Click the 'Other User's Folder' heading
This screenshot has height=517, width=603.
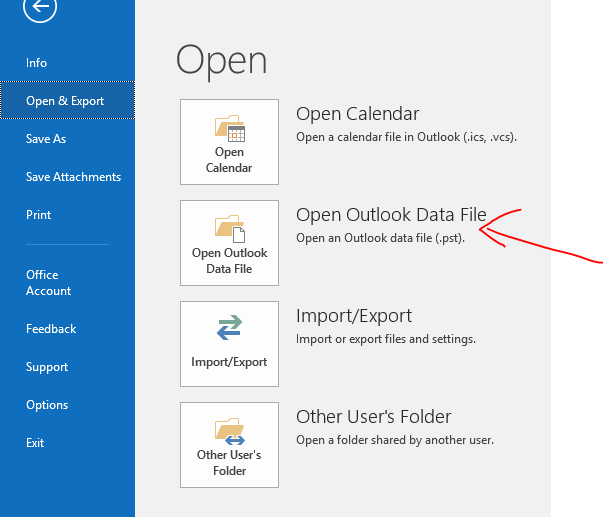point(373,417)
